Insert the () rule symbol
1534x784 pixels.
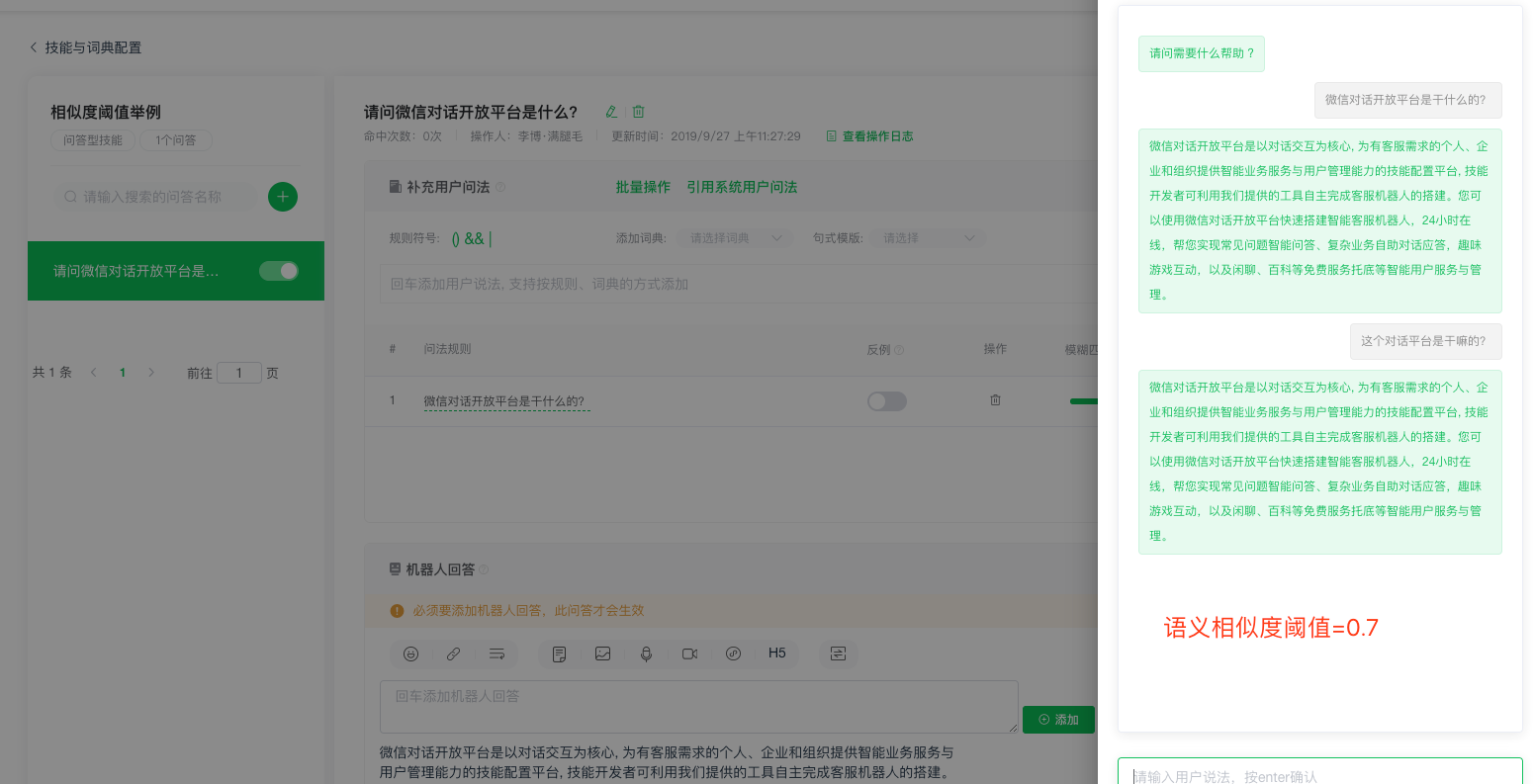click(456, 238)
